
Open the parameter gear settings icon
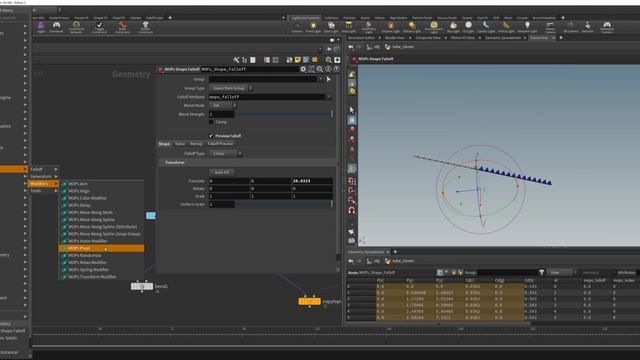tap(303, 69)
